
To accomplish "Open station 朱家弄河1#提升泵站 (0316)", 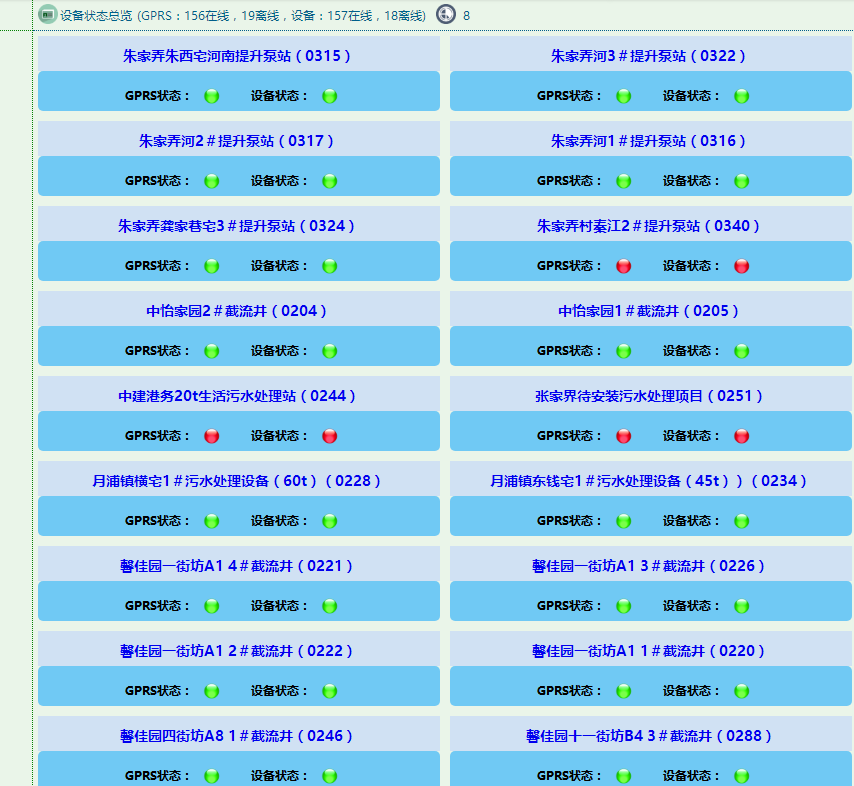I will point(648,141).
